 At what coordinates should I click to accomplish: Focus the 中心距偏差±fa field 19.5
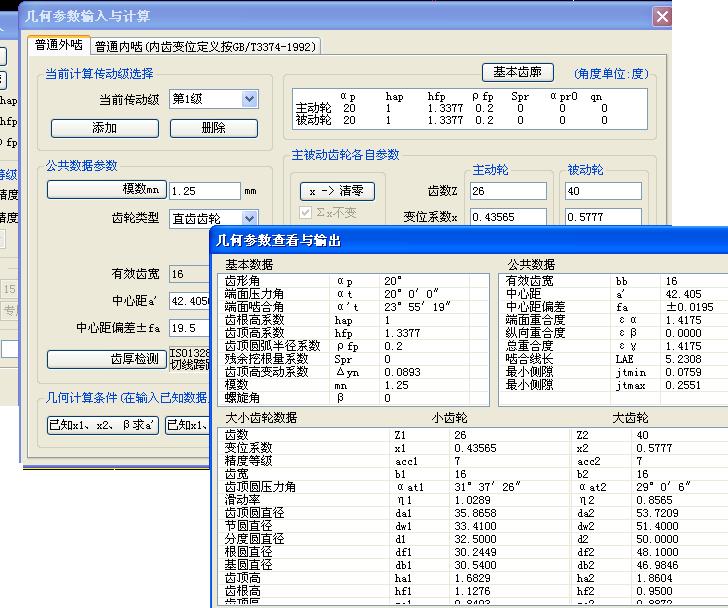pyautogui.click(x=190, y=328)
